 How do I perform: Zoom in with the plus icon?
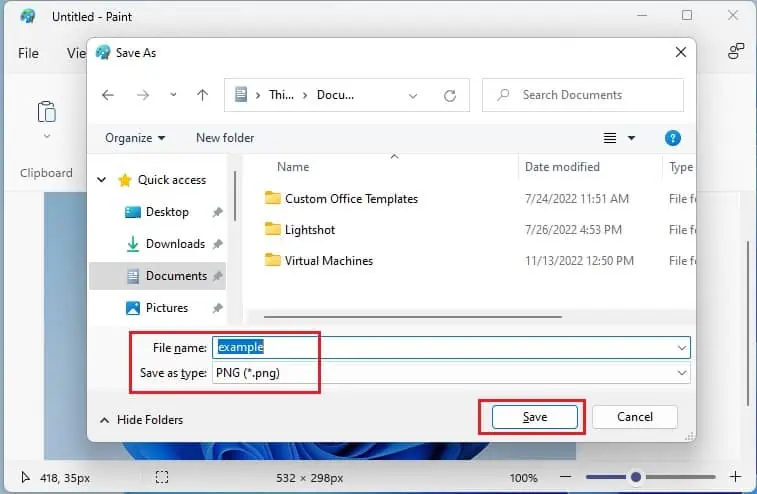coord(735,477)
